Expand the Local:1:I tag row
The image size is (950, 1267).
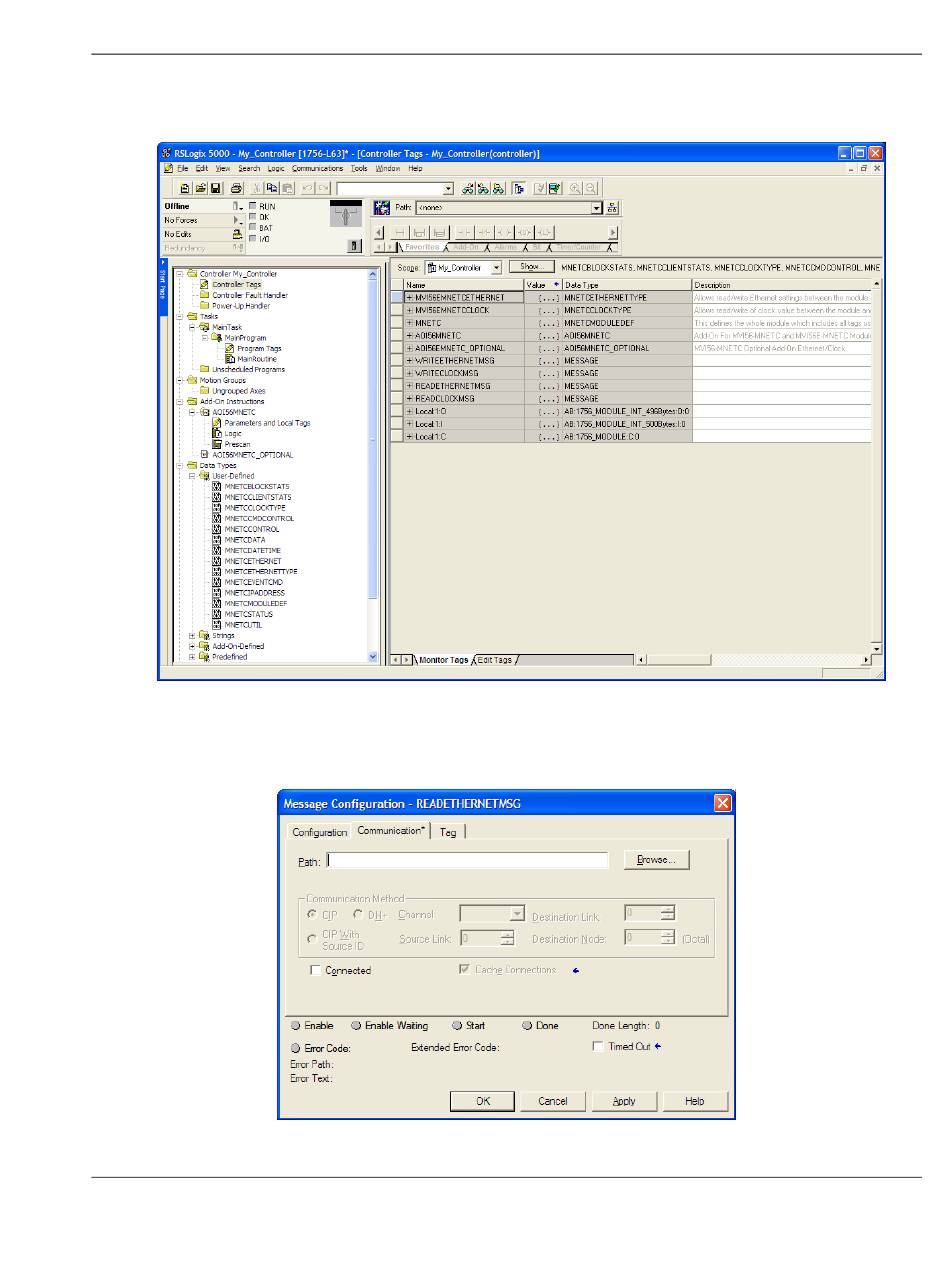pos(409,424)
